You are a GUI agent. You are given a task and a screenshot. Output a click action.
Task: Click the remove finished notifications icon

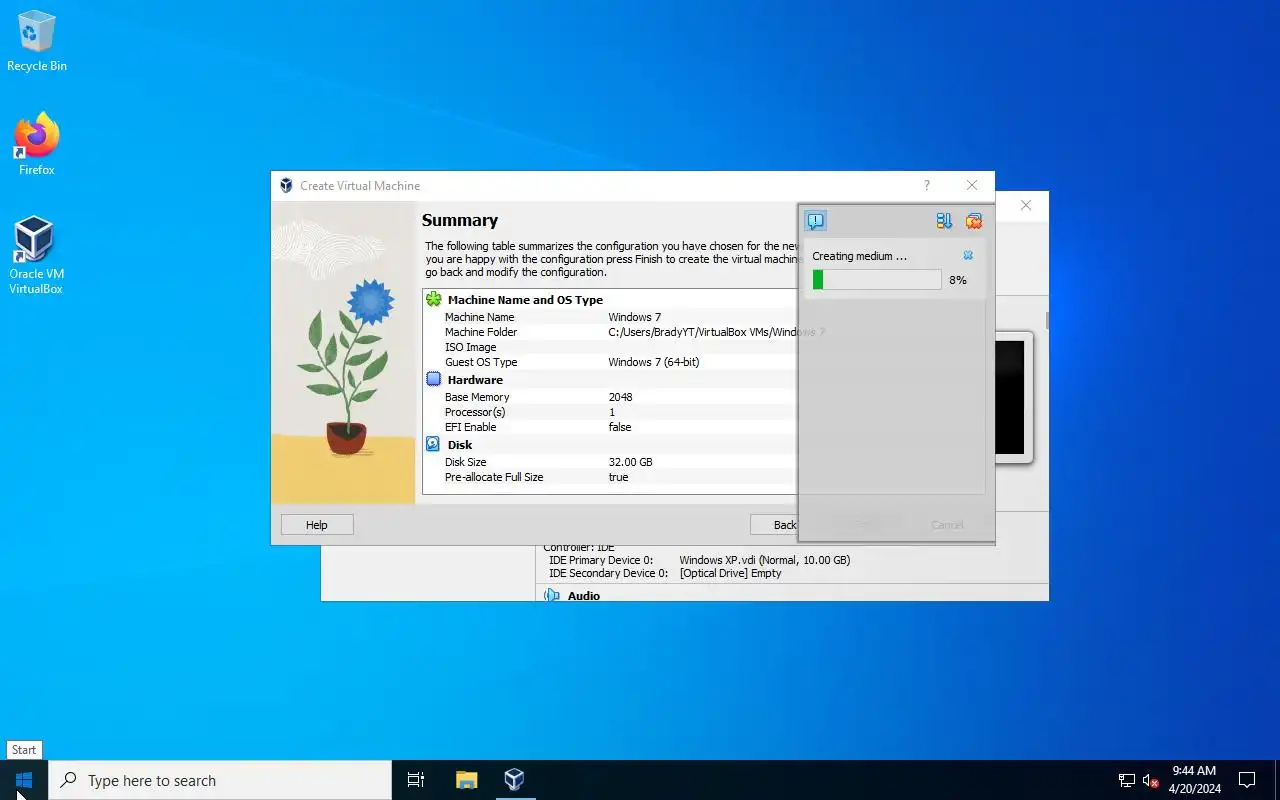pyautogui.click(x=974, y=221)
